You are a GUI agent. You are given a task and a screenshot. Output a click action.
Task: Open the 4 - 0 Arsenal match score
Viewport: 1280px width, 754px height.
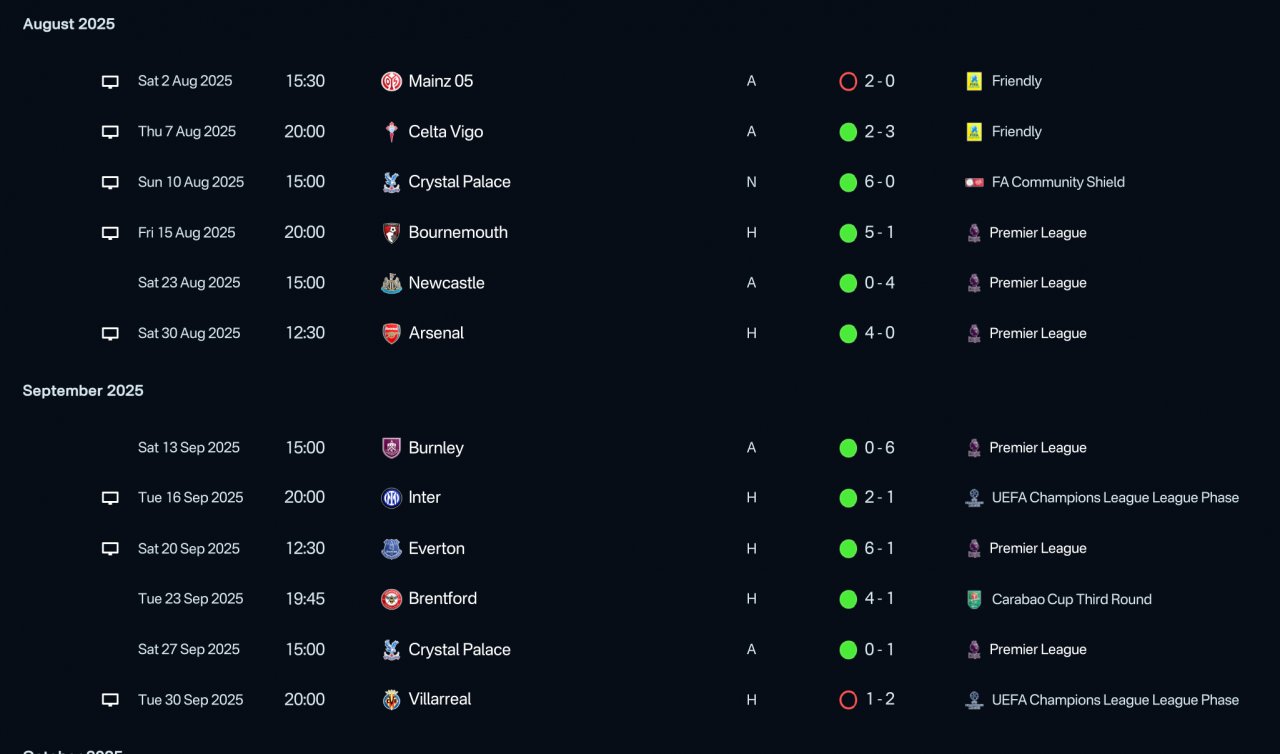point(879,333)
